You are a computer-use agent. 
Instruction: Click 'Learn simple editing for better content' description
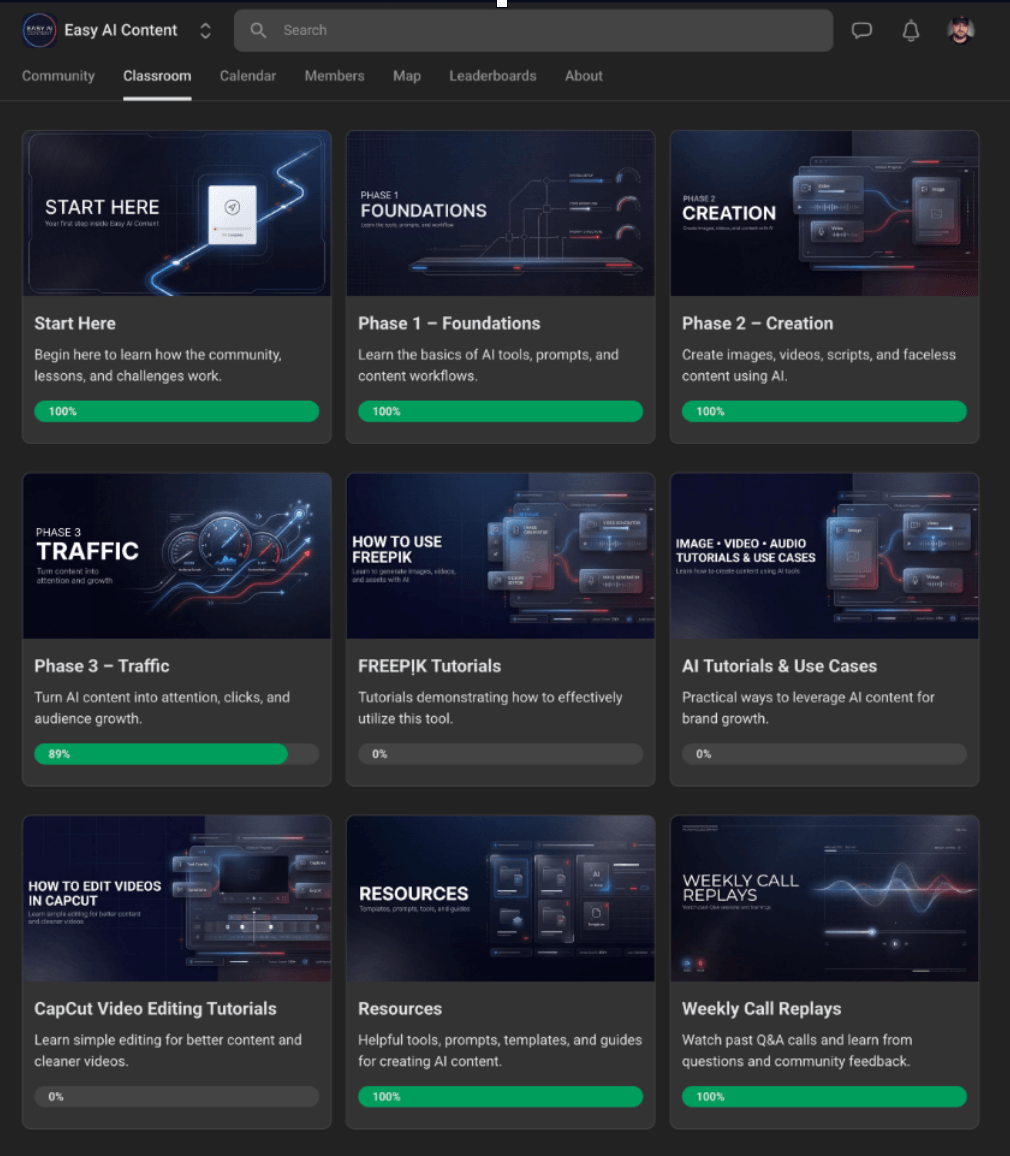pyautogui.click(x=167, y=1051)
